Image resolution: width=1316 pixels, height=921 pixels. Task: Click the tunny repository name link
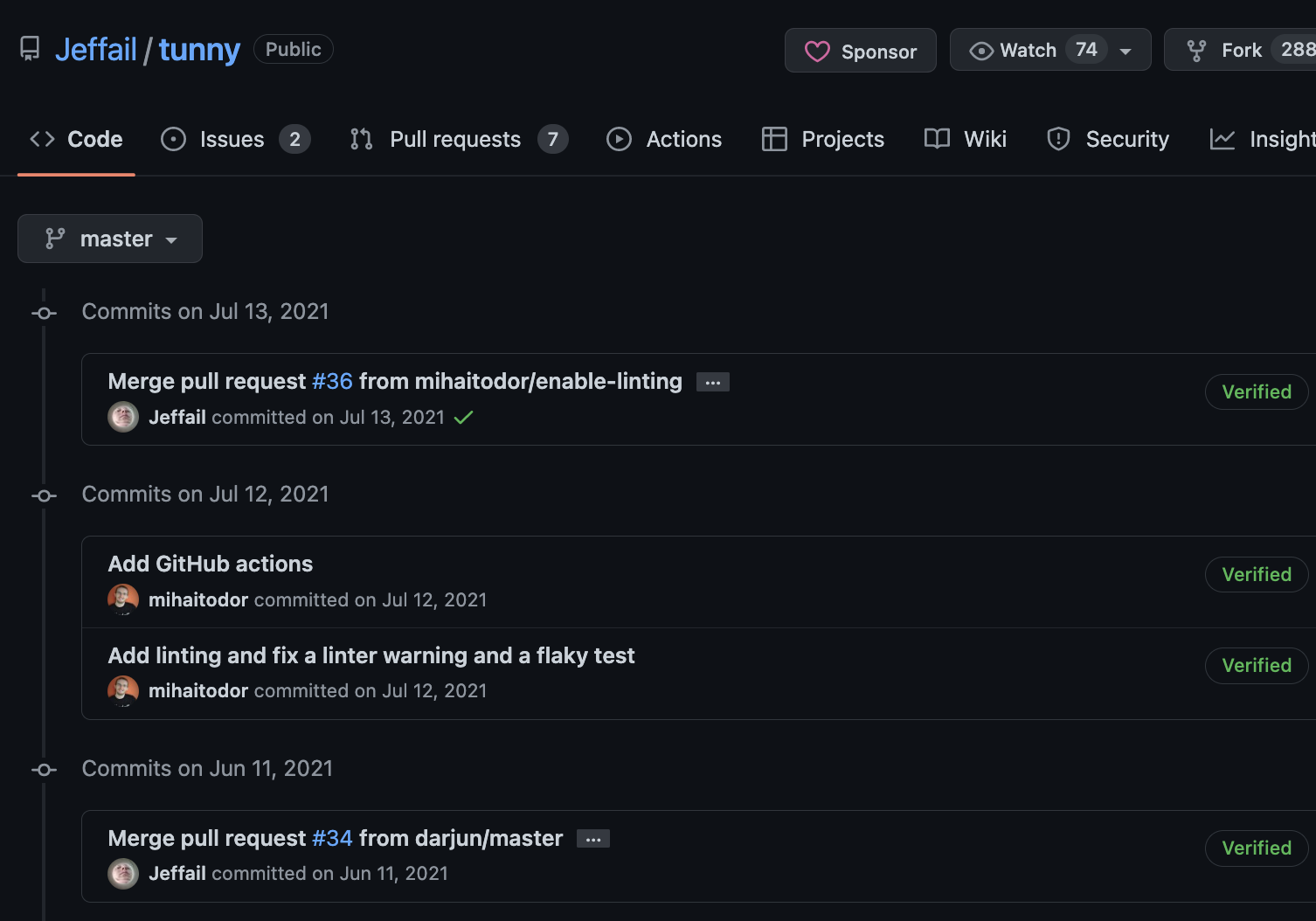(199, 50)
